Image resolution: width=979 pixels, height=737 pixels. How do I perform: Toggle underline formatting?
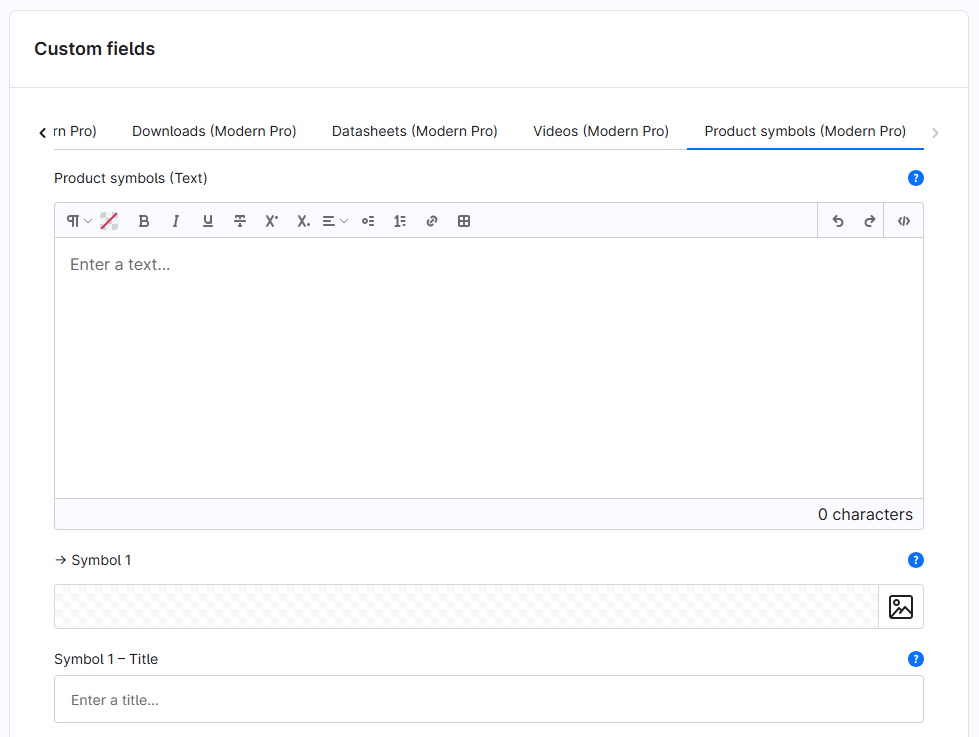208,221
